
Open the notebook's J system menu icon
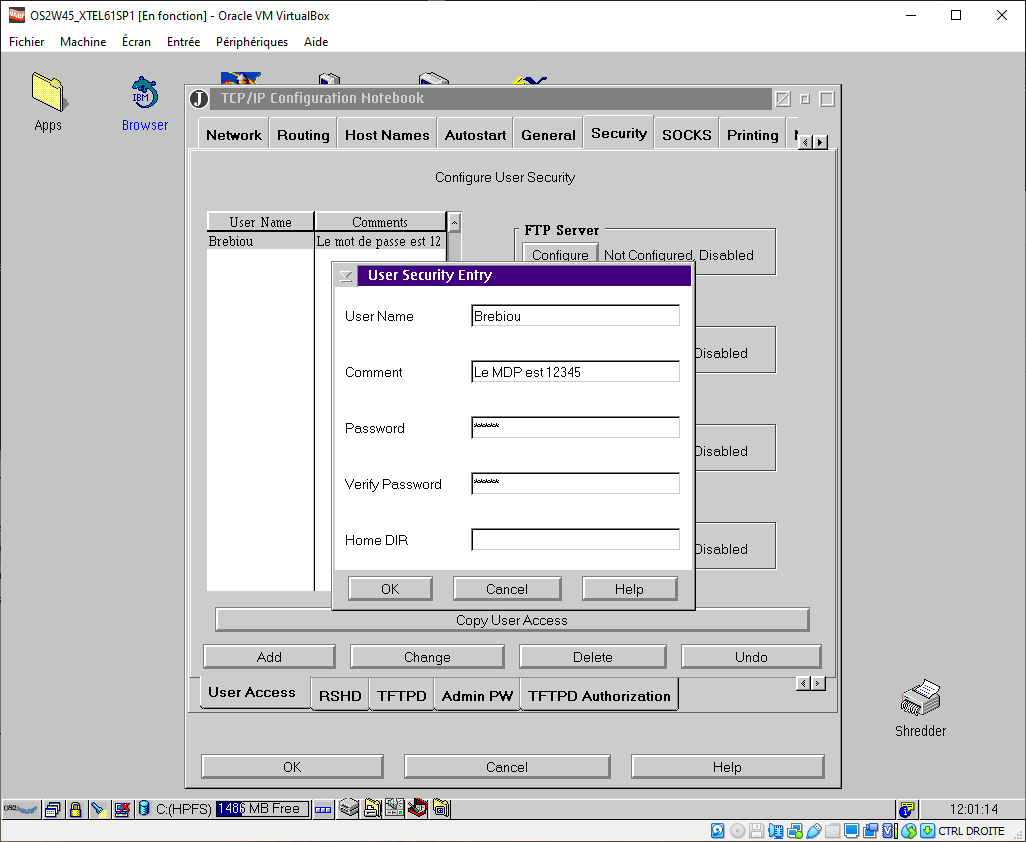click(x=199, y=99)
